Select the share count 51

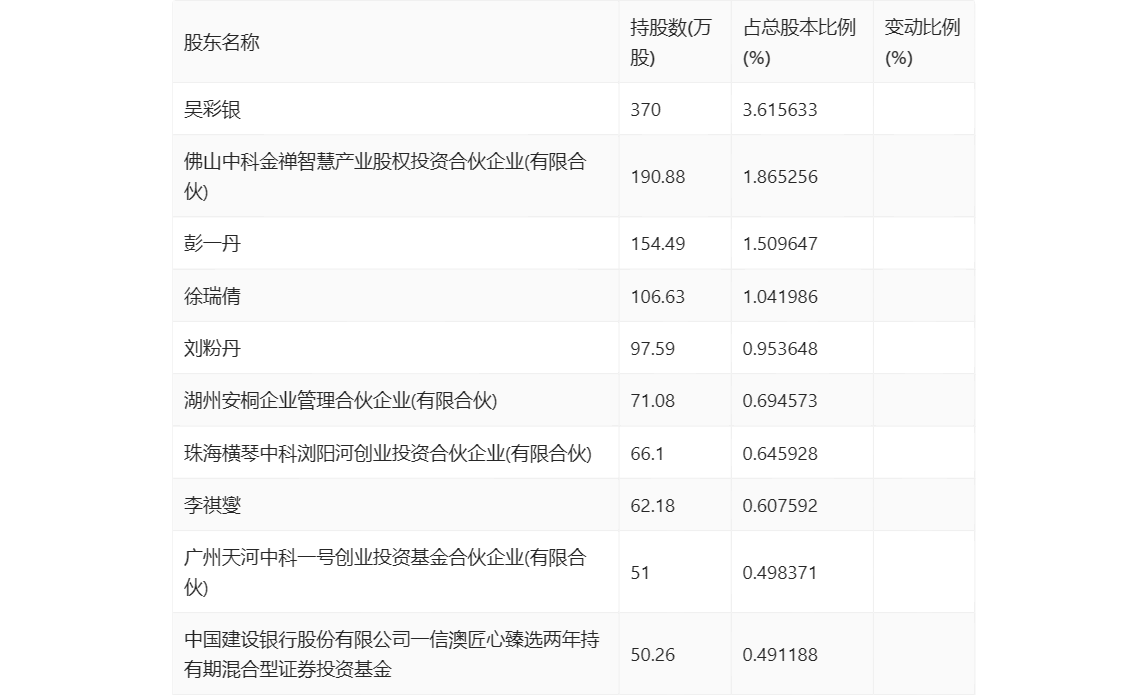pyautogui.click(x=640, y=573)
